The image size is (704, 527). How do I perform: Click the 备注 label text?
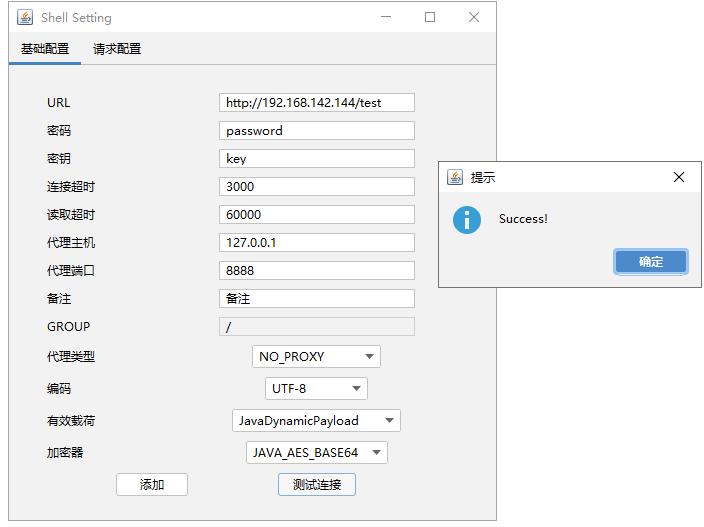pyautogui.click(x=59, y=299)
